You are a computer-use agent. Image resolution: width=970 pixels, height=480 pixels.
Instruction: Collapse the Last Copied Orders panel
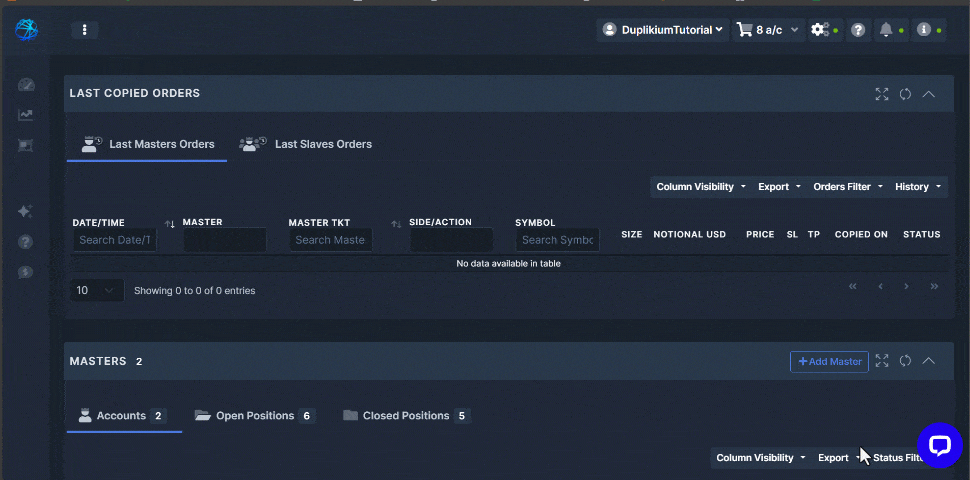(x=929, y=94)
